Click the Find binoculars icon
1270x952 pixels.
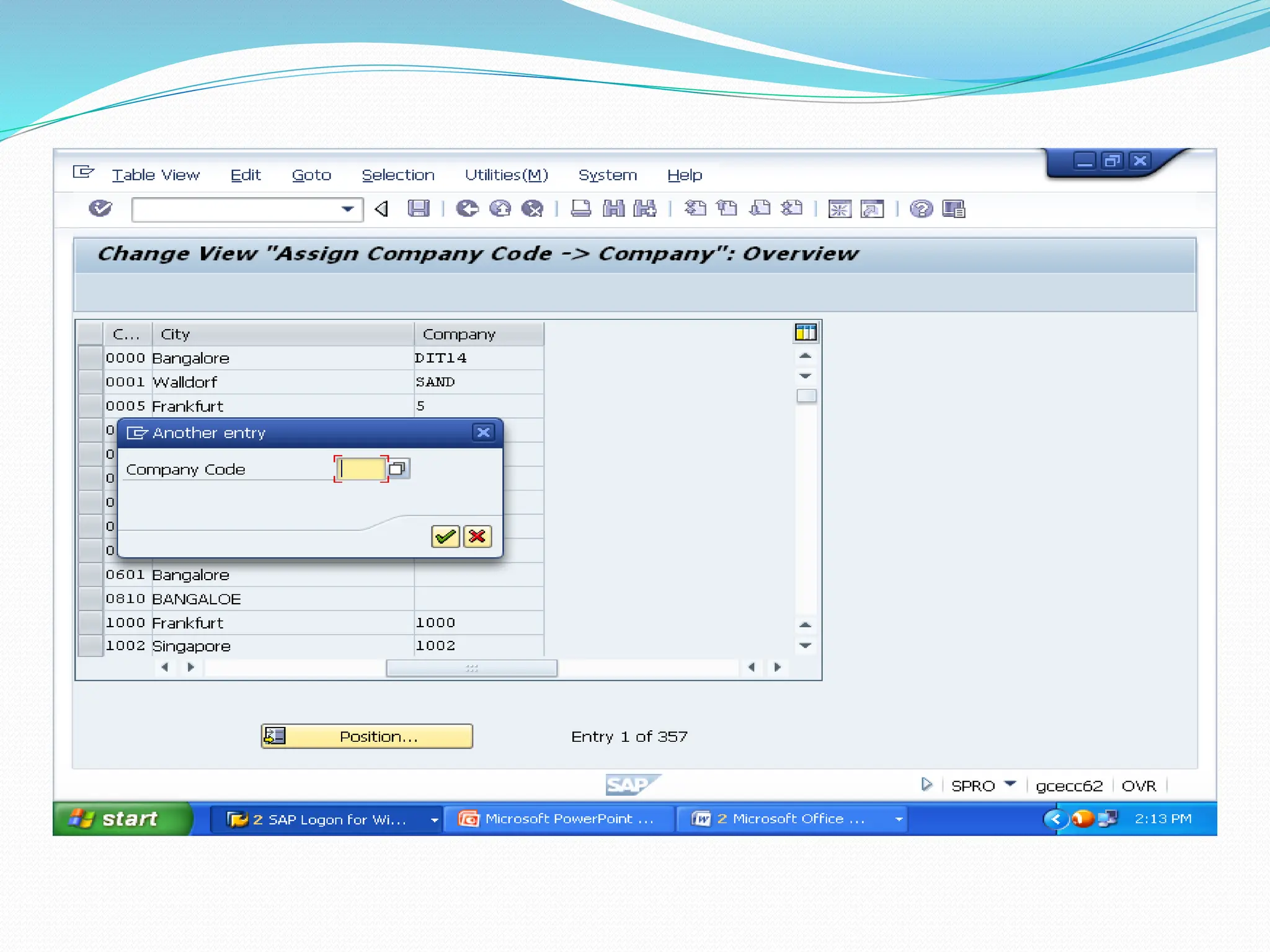(613, 209)
